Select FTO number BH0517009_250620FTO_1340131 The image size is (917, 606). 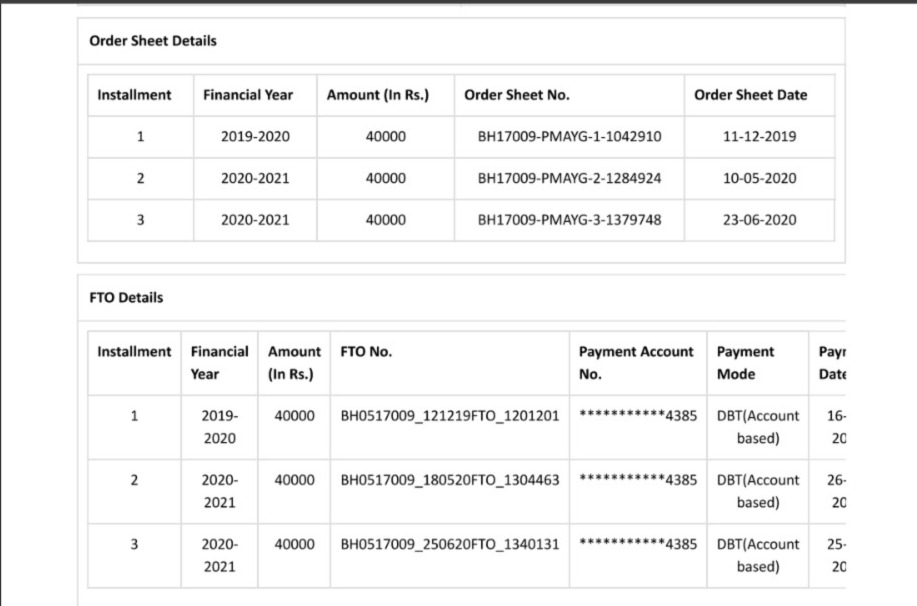tap(449, 544)
